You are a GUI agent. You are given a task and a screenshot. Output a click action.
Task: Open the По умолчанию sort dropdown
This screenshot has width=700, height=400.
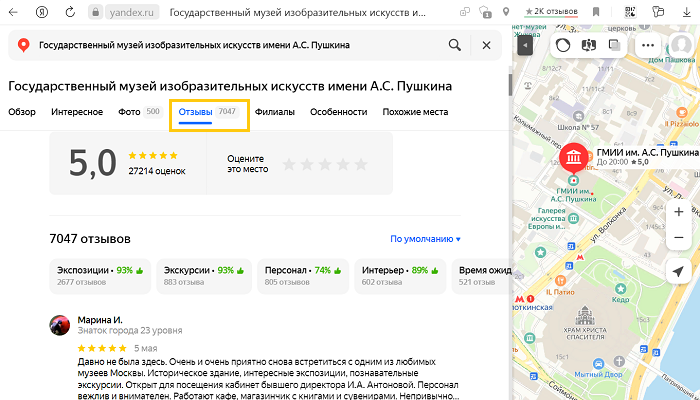tap(425, 239)
